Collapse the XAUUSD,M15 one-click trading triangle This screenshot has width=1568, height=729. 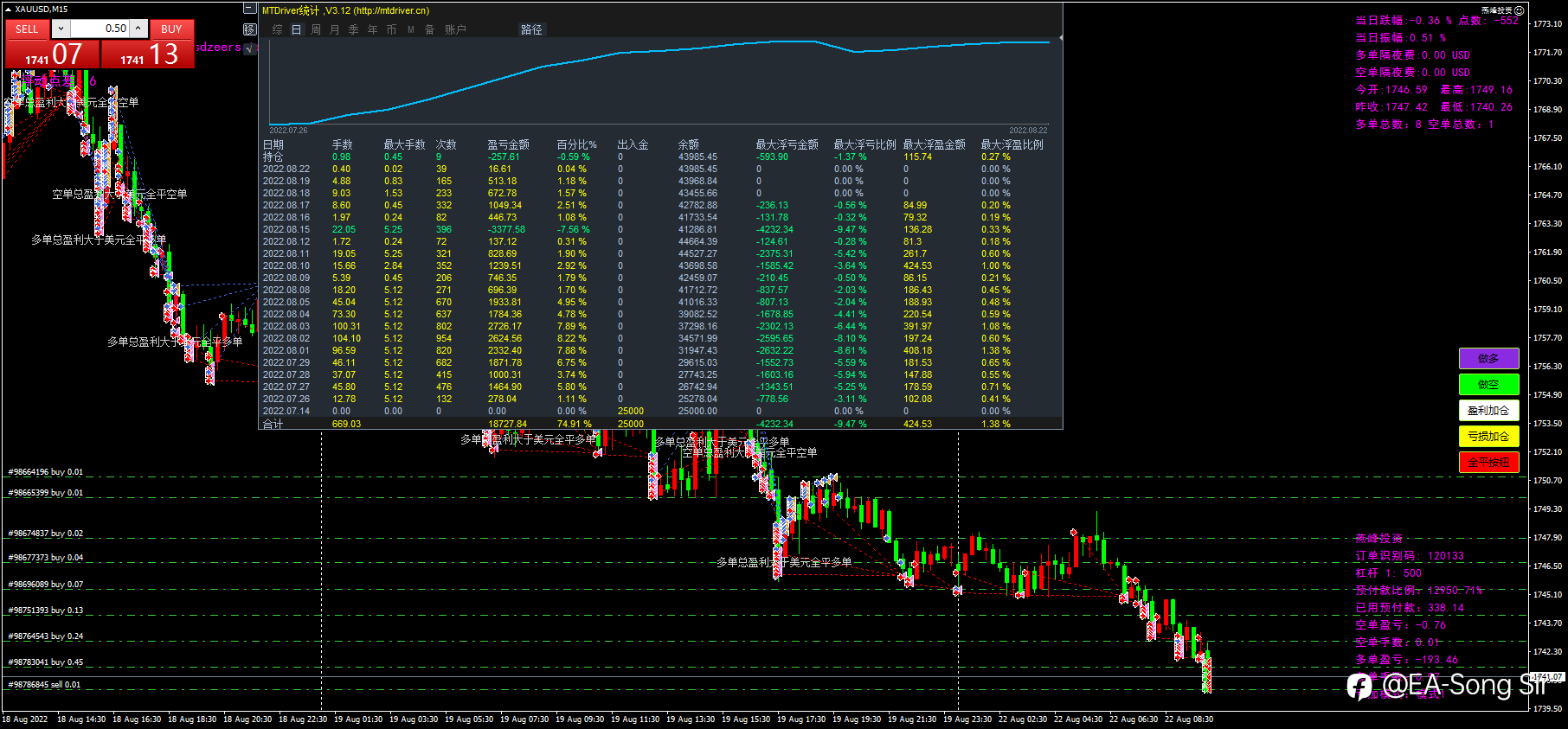pyautogui.click(x=9, y=10)
